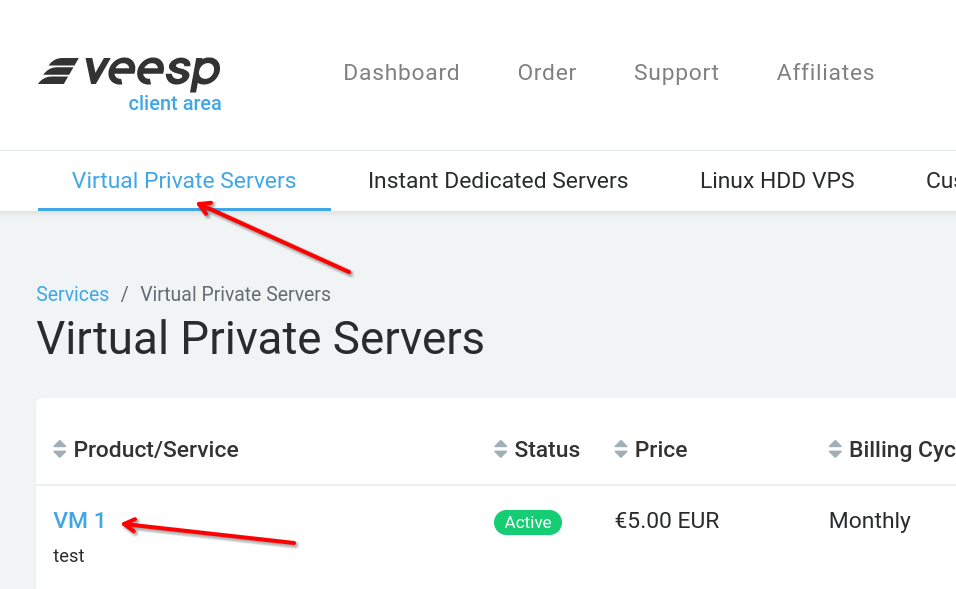The height and width of the screenshot is (589, 956).
Task: Open the partially visible Custom tab
Action: 940,181
